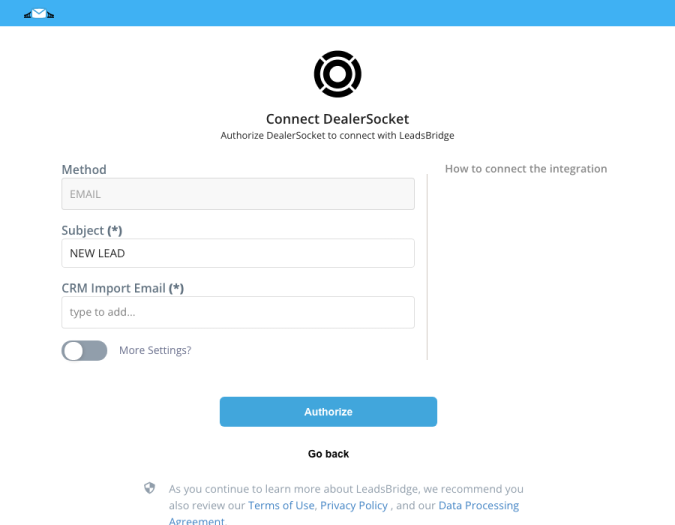This screenshot has height=525, width=675.
Task: Click the DealerSocket circular logo
Action: [x=338, y=74]
